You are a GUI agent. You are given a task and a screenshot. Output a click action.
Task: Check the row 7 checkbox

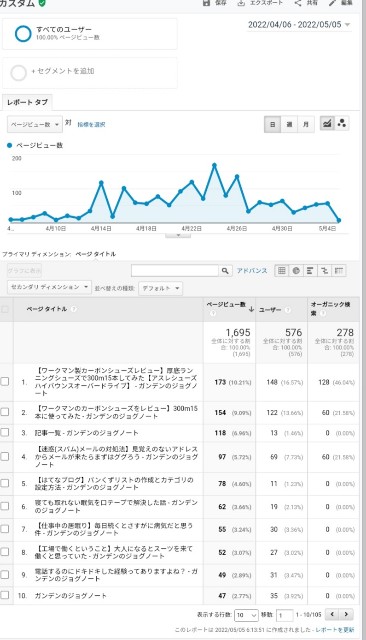[5, 529]
